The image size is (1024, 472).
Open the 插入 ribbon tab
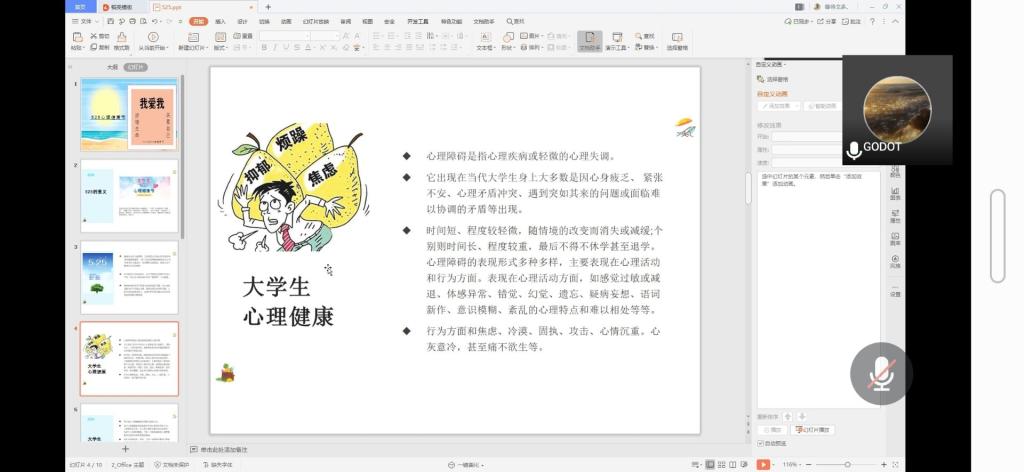coord(220,20)
